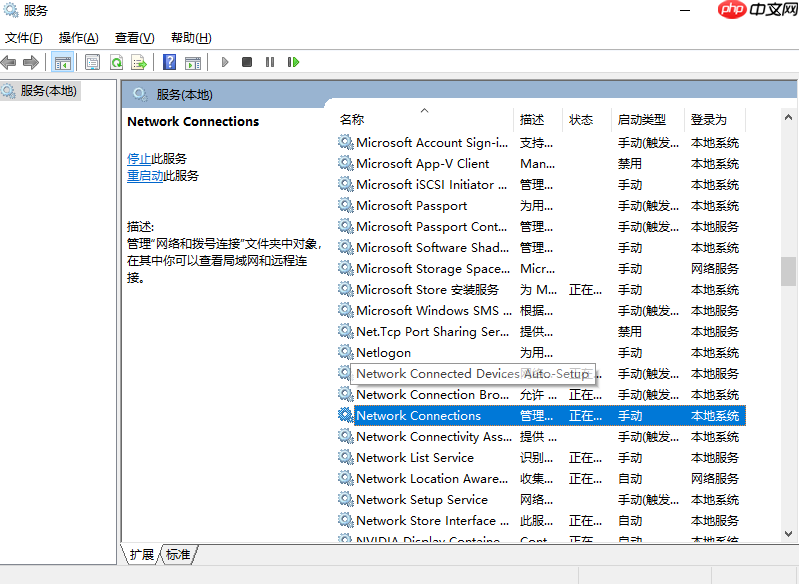The height and width of the screenshot is (584, 799).
Task: Click the gear icon next to Microsoft Software Shad...
Action: (345, 247)
